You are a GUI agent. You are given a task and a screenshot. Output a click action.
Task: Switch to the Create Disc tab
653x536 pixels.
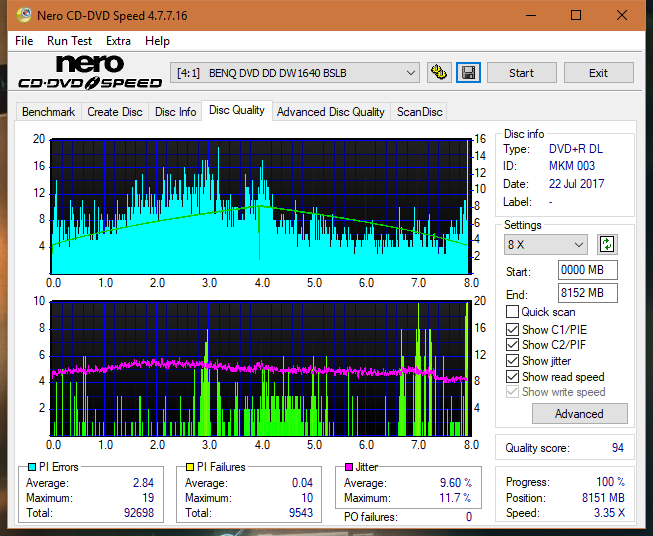[x=115, y=112]
